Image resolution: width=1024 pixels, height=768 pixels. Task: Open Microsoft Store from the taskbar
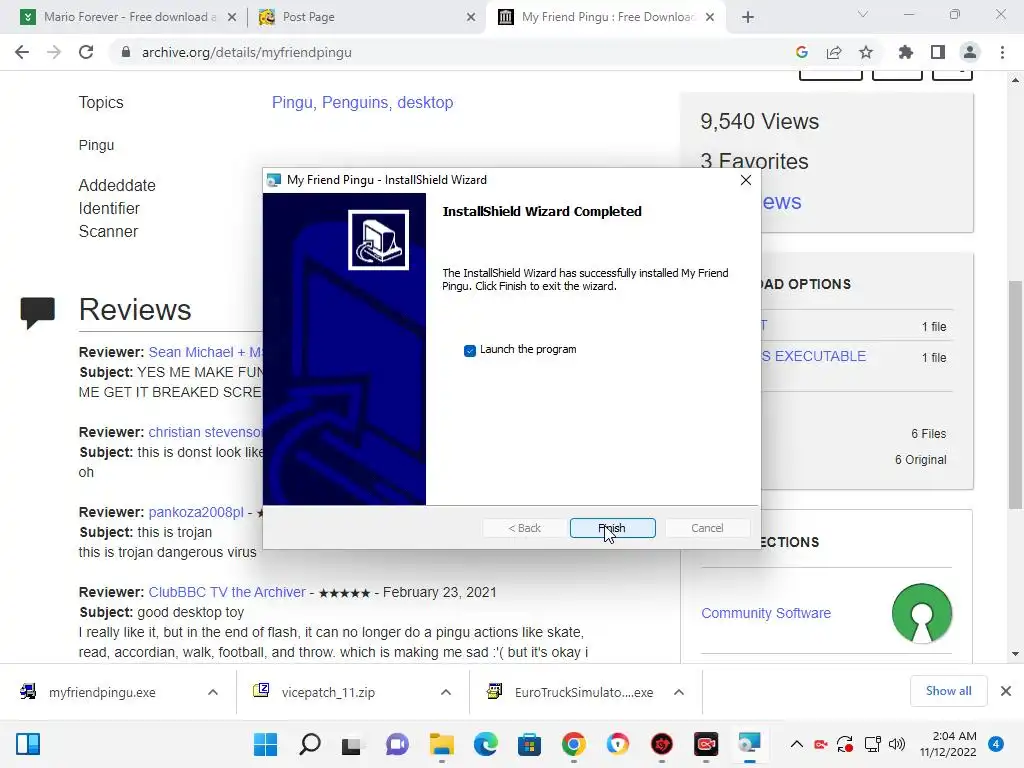(529, 744)
